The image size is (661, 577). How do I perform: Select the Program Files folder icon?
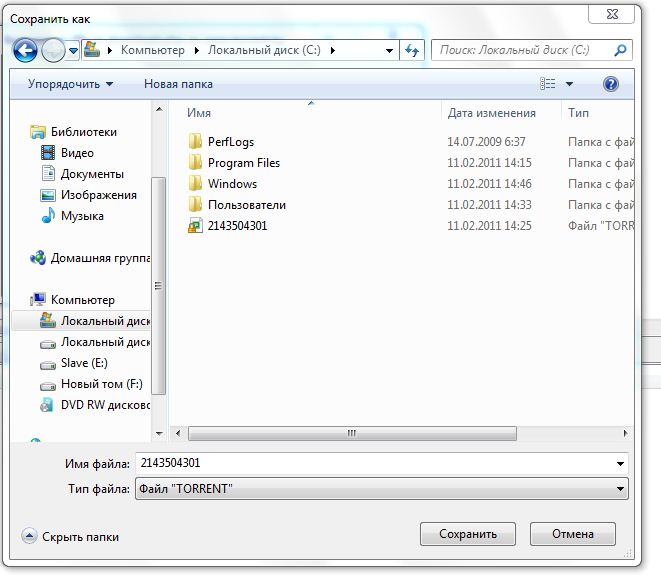coord(195,162)
